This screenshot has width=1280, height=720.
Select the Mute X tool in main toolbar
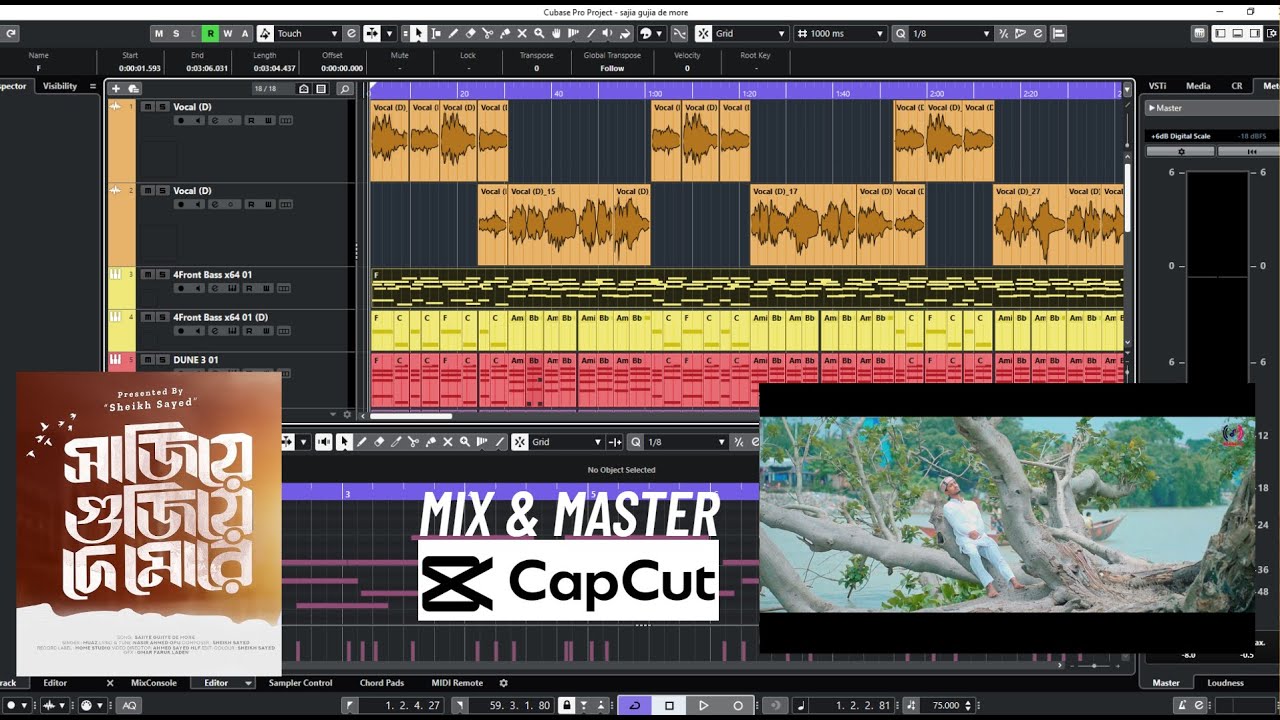(x=521, y=33)
